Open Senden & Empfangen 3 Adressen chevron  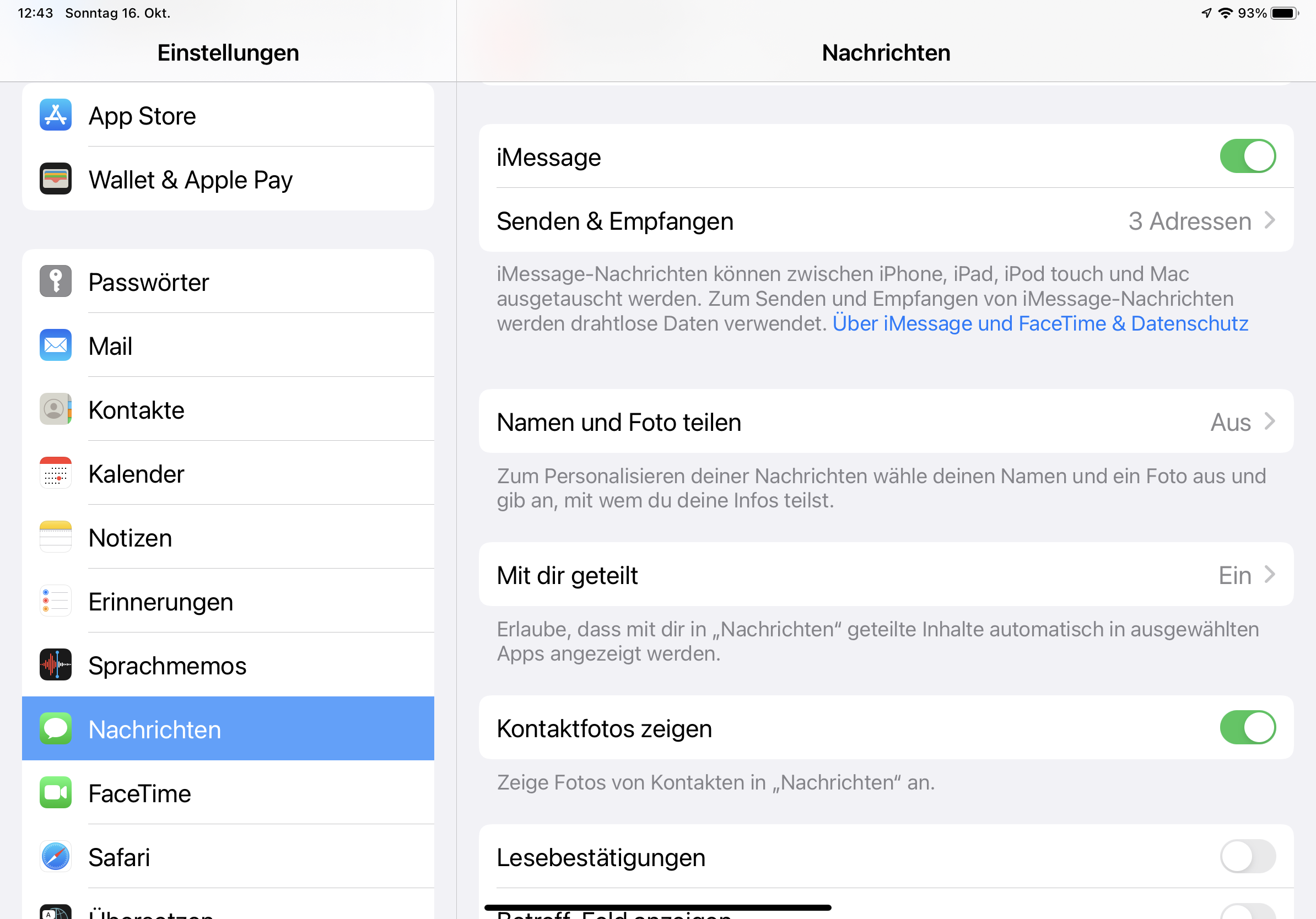coord(1269,220)
